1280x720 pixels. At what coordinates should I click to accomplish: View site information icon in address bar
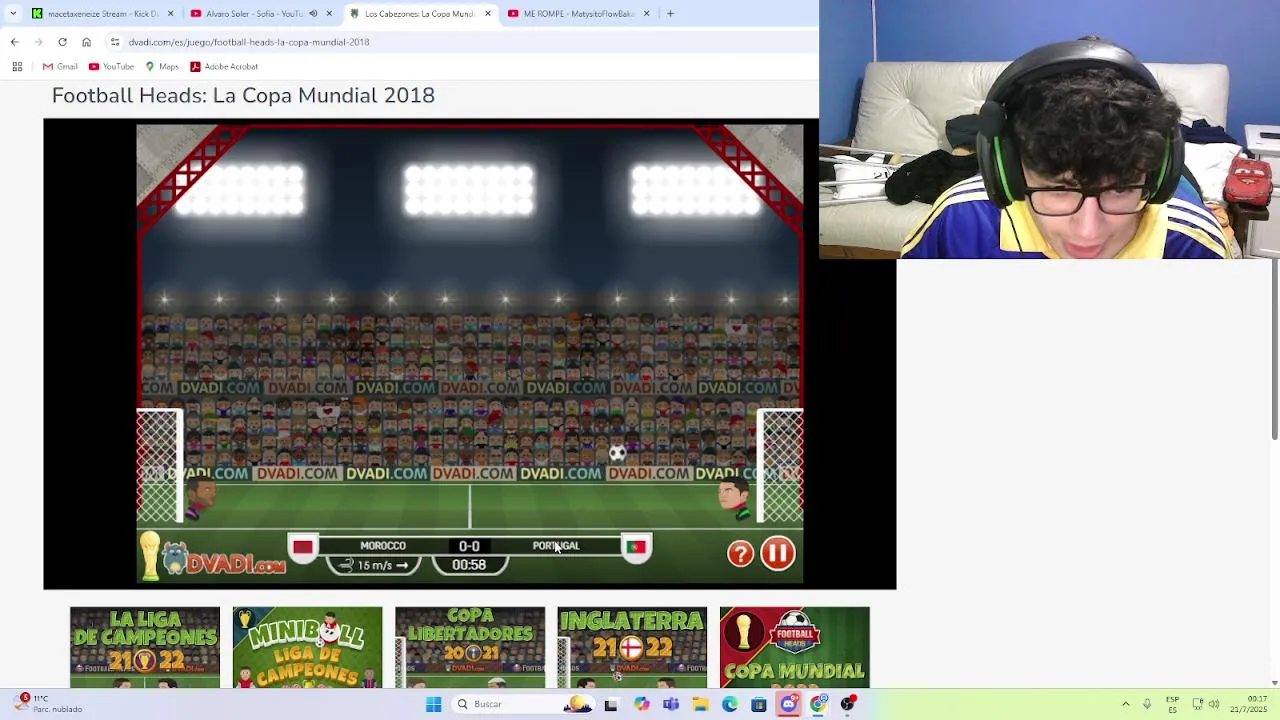pos(115,42)
